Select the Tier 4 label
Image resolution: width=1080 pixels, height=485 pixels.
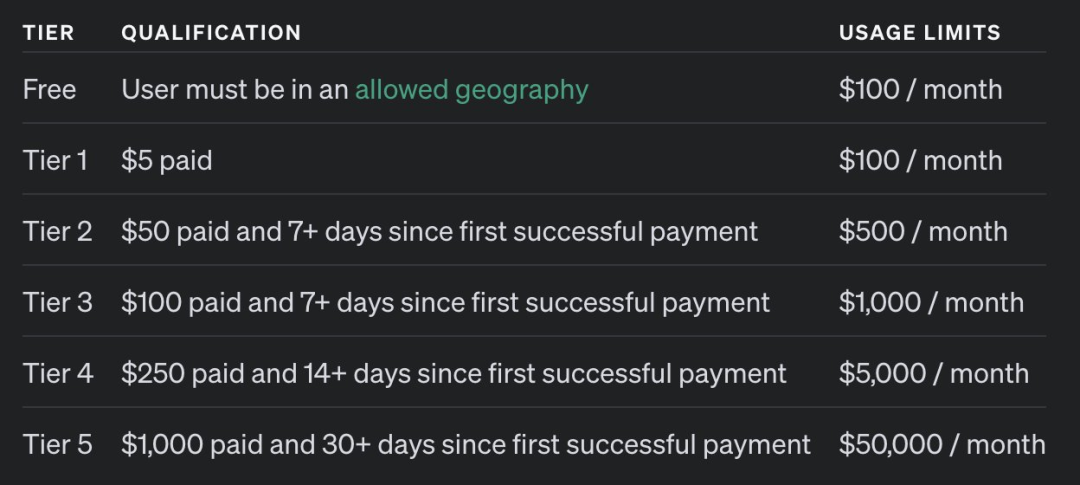click(57, 374)
